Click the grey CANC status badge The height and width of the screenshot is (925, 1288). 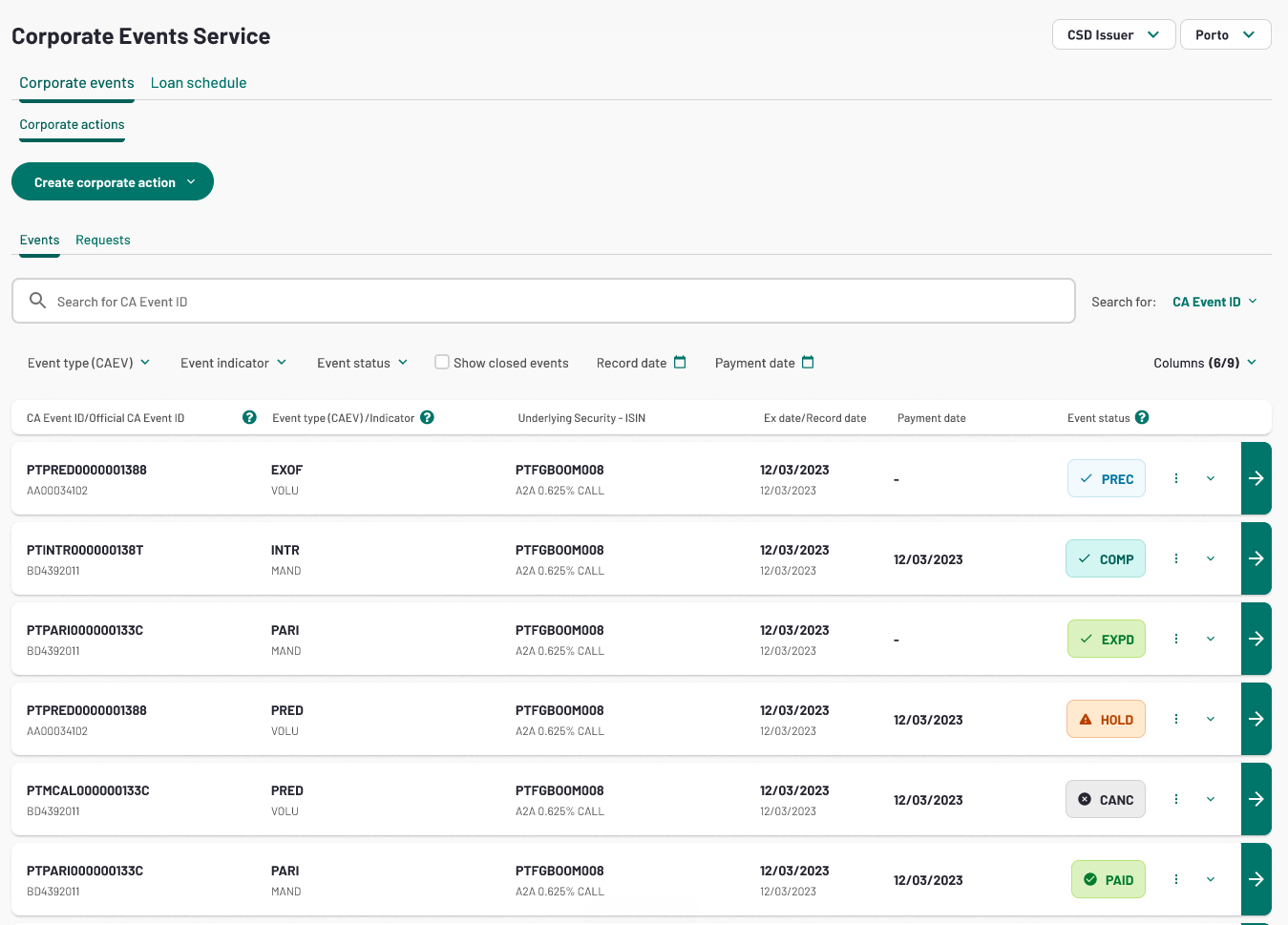click(1106, 799)
